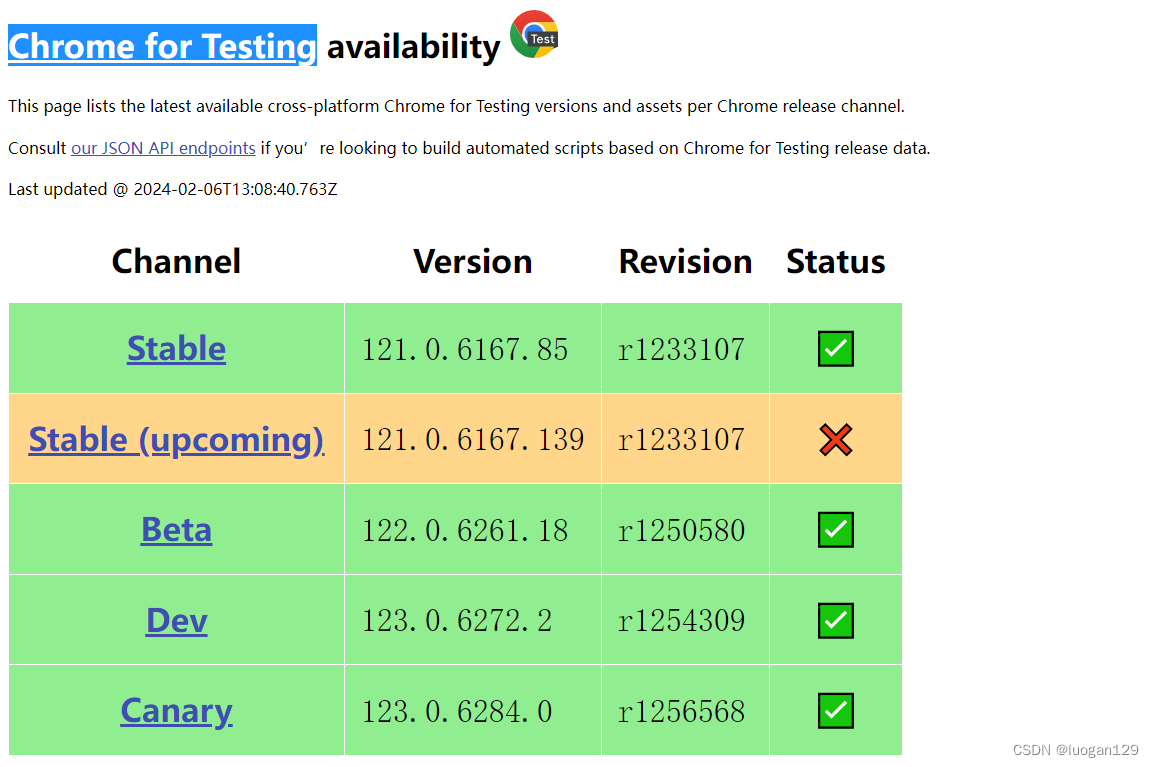This screenshot has height=767, width=1154.
Task: Open the Canary channel link
Action: (x=177, y=711)
